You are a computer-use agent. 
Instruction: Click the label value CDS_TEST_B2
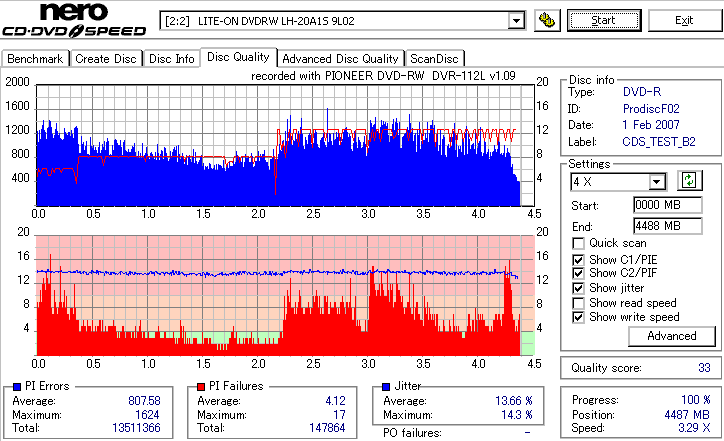coord(659,142)
